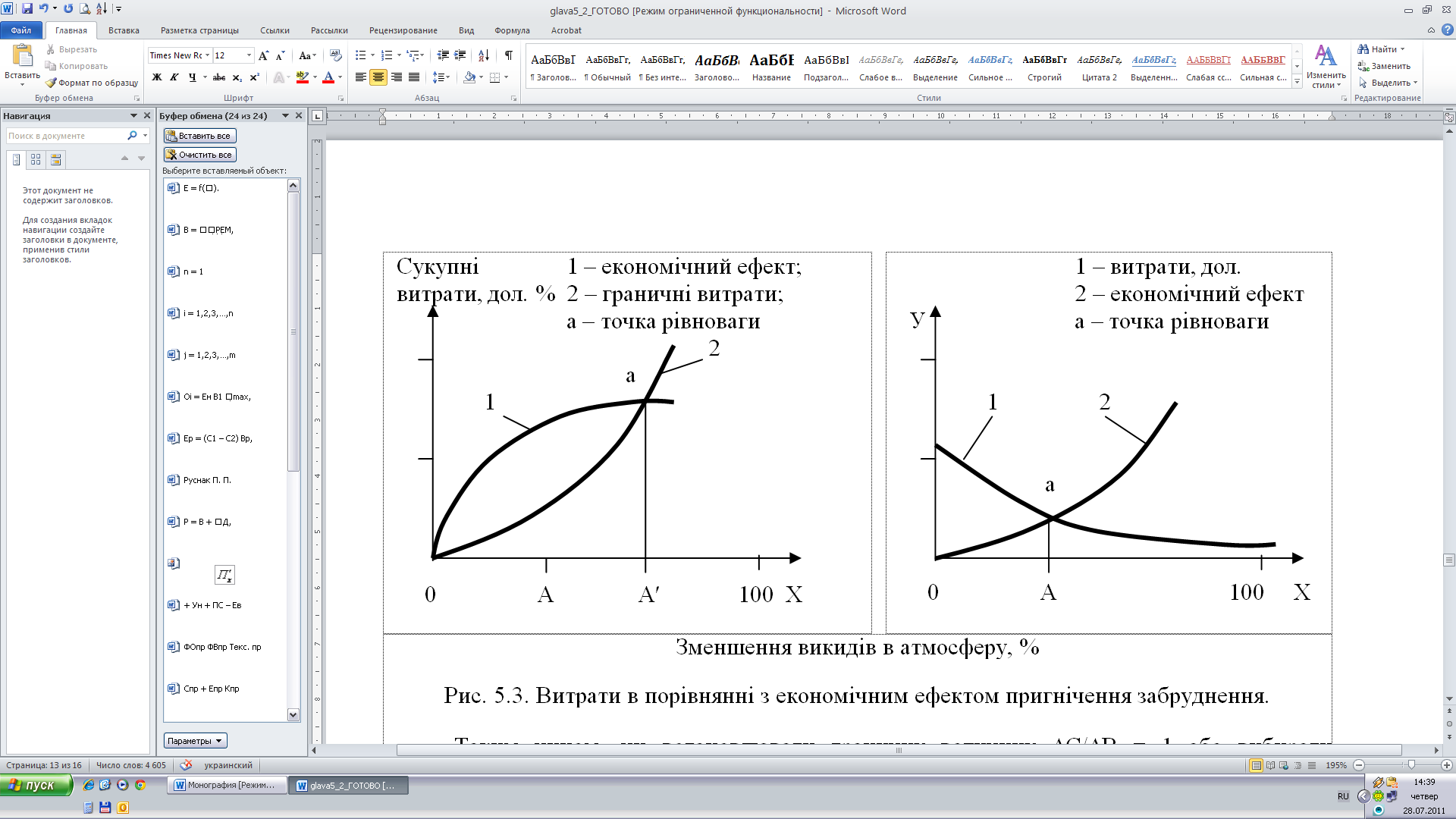Launch Chrome from quick launch bar
1456x819 pixels.
click(140, 785)
